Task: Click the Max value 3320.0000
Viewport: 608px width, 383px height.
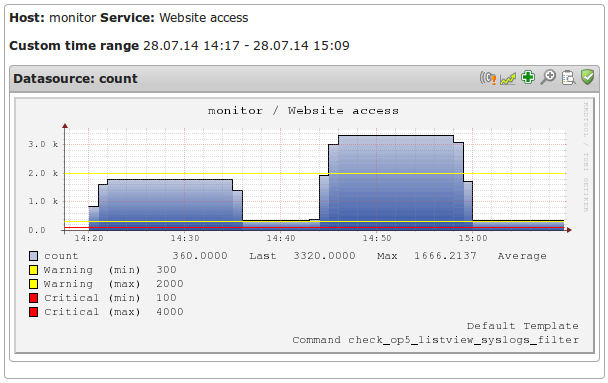Action: coord(324,256)
